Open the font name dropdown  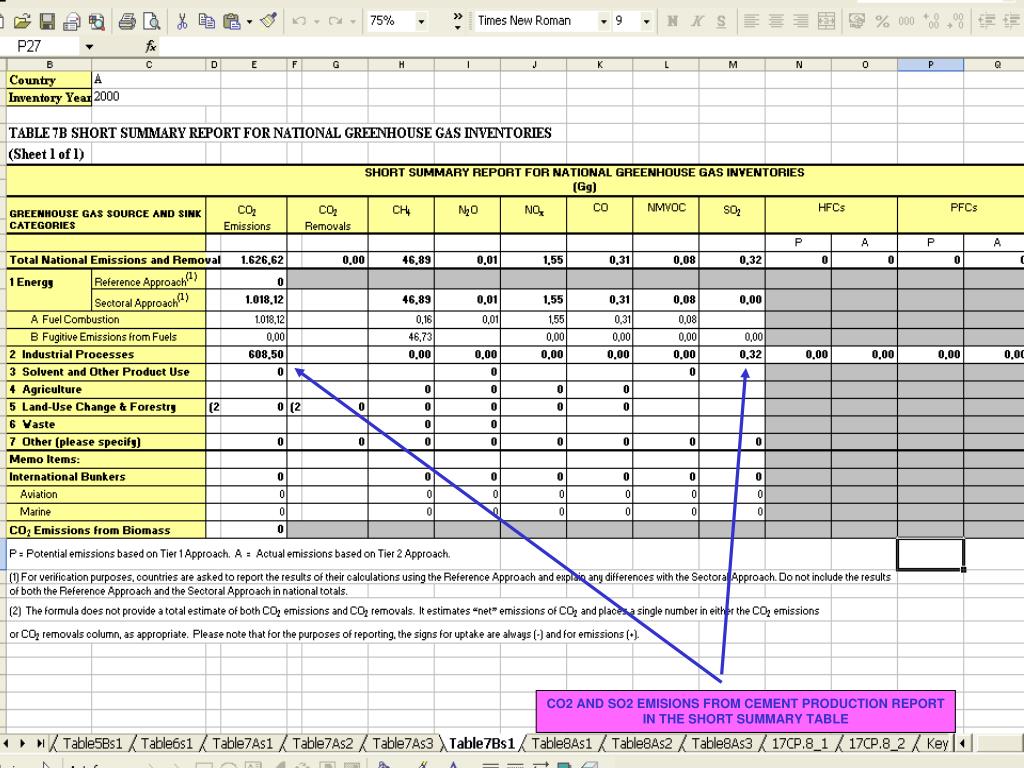pos(603,22)
